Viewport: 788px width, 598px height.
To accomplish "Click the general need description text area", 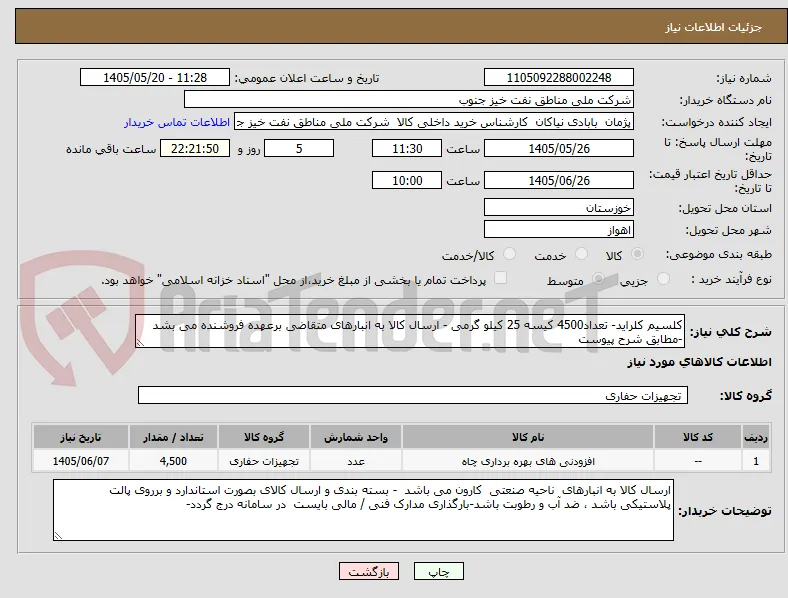I will 410,331.
